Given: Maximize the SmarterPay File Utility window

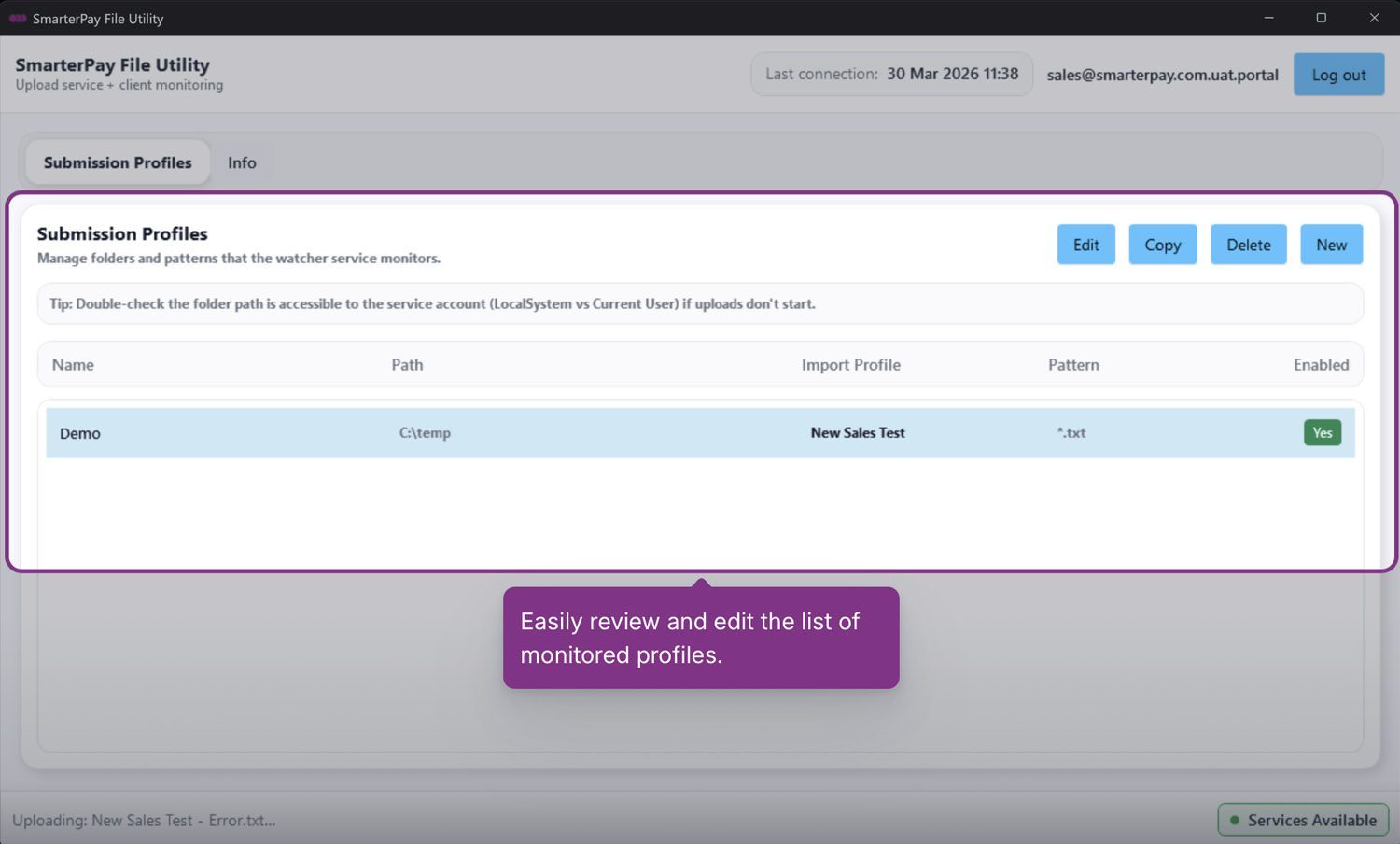Looking at the screenshot, I should click(x=1321, y=18).
